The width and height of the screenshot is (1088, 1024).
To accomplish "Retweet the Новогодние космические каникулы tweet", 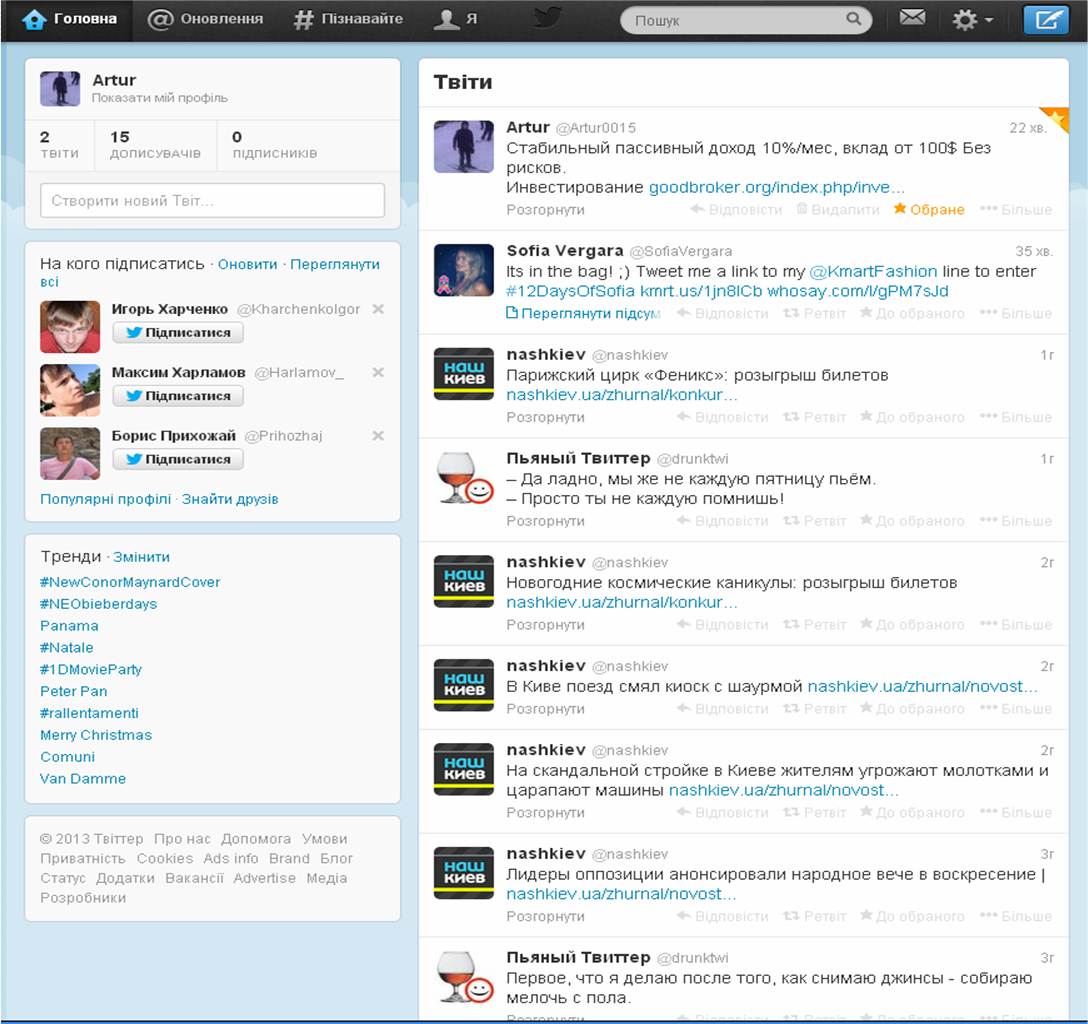I will 815,624.
